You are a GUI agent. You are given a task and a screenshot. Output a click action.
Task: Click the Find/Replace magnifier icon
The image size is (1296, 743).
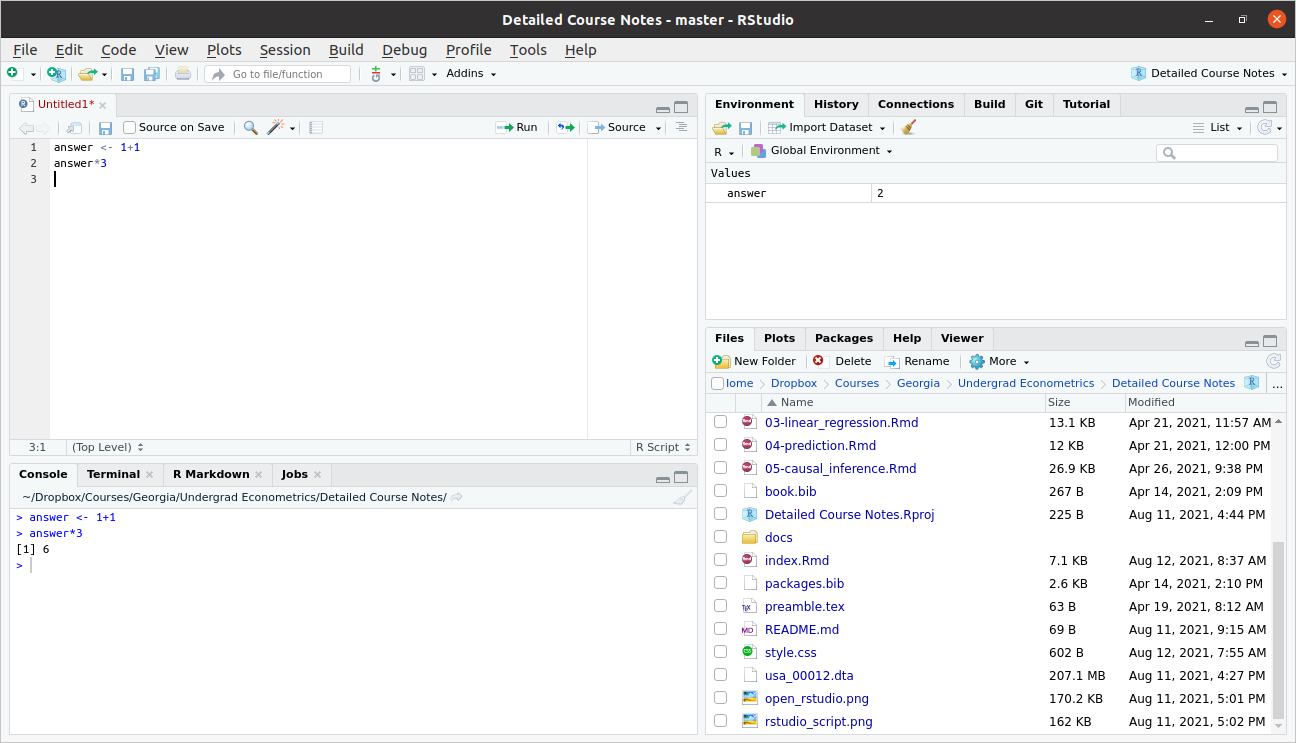[251, 127]
